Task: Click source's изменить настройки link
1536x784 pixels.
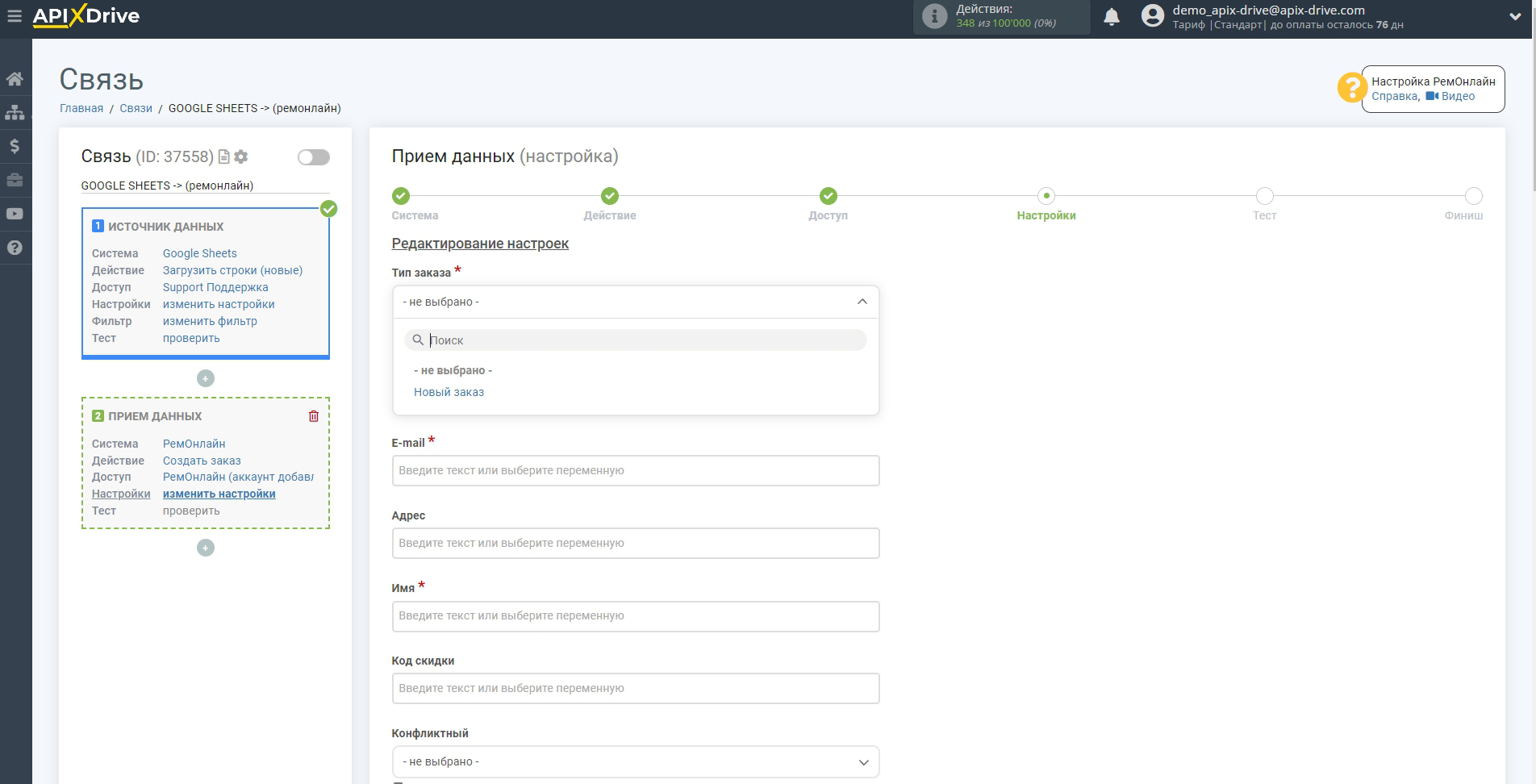Action: coord(219,304)
